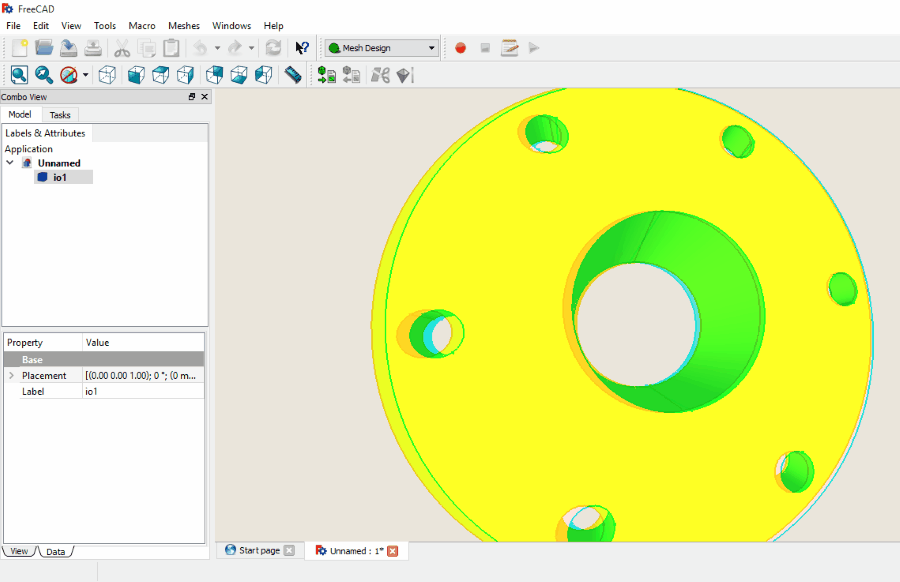Save the document using the Save icon

tap(68, 48)
